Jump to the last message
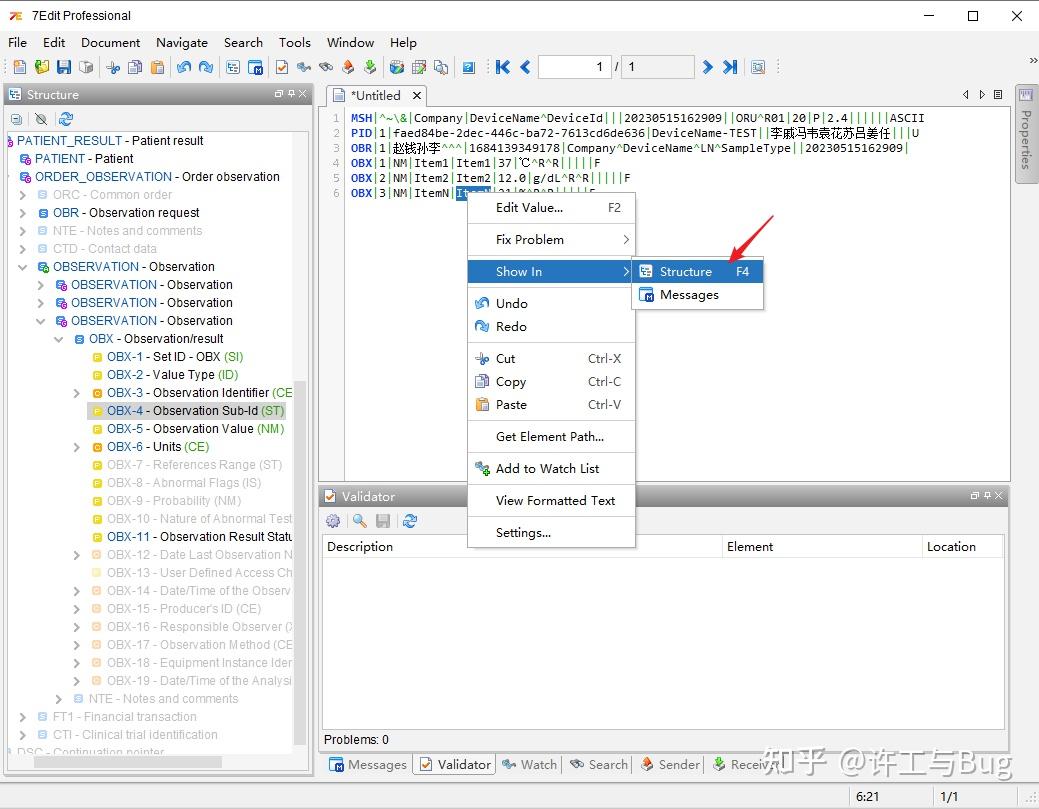Screen dimensions: 1039x809 coord(730,67)
